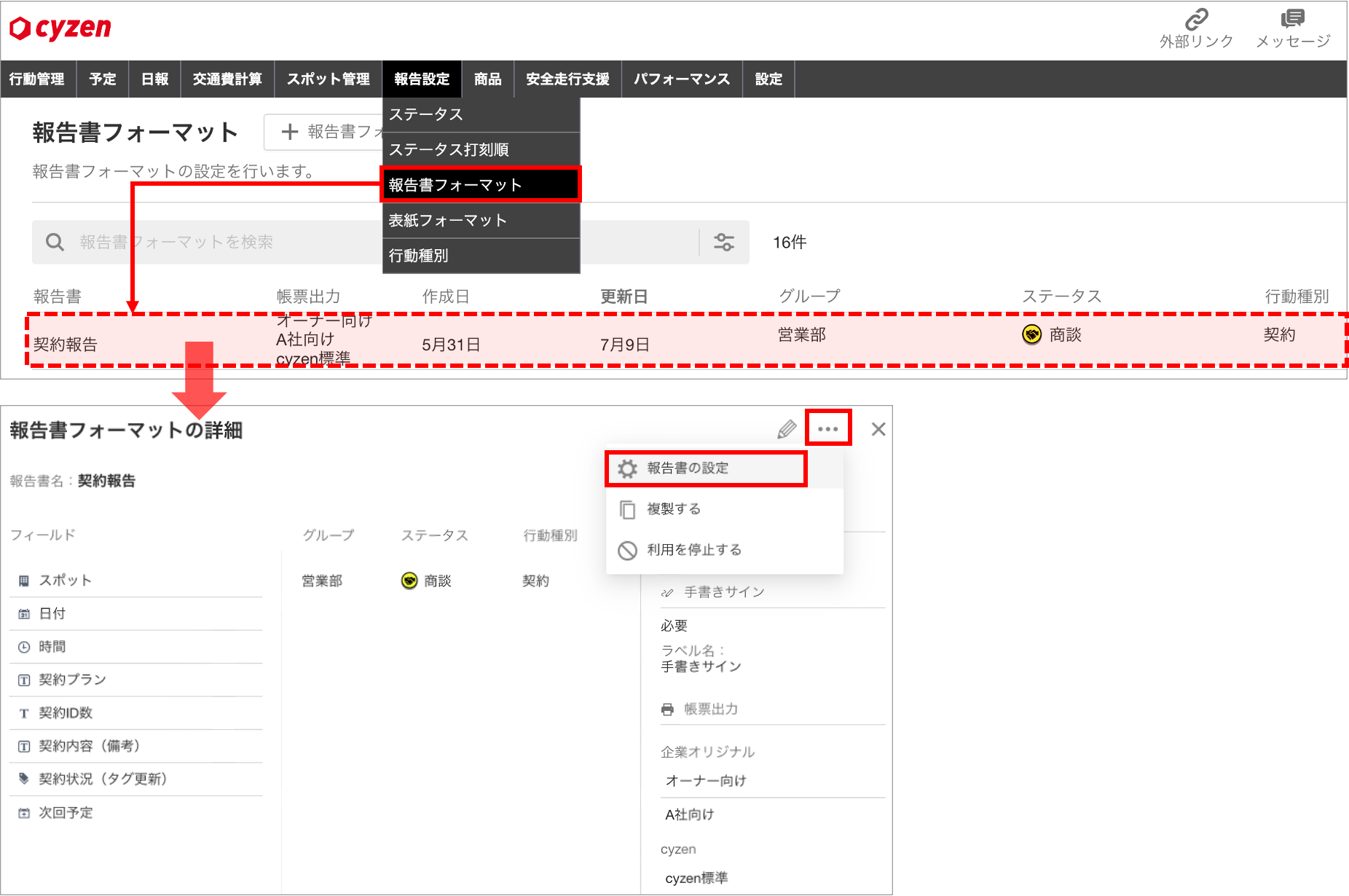Switch to the 交通費計算 tab

(227, 79)
